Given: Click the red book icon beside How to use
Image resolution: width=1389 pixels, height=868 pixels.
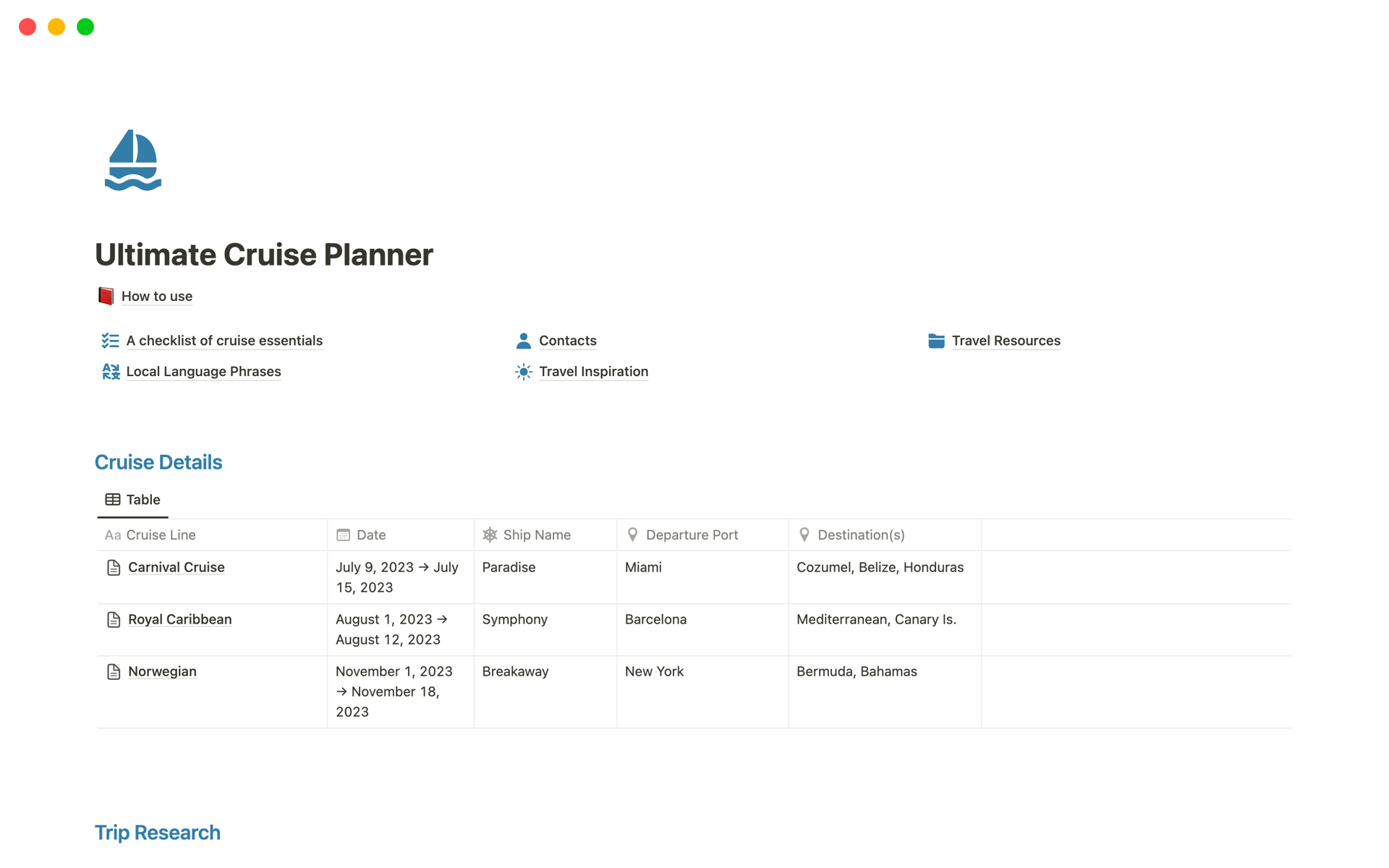Looking at the screenshot, I should [x=106, y=296].
